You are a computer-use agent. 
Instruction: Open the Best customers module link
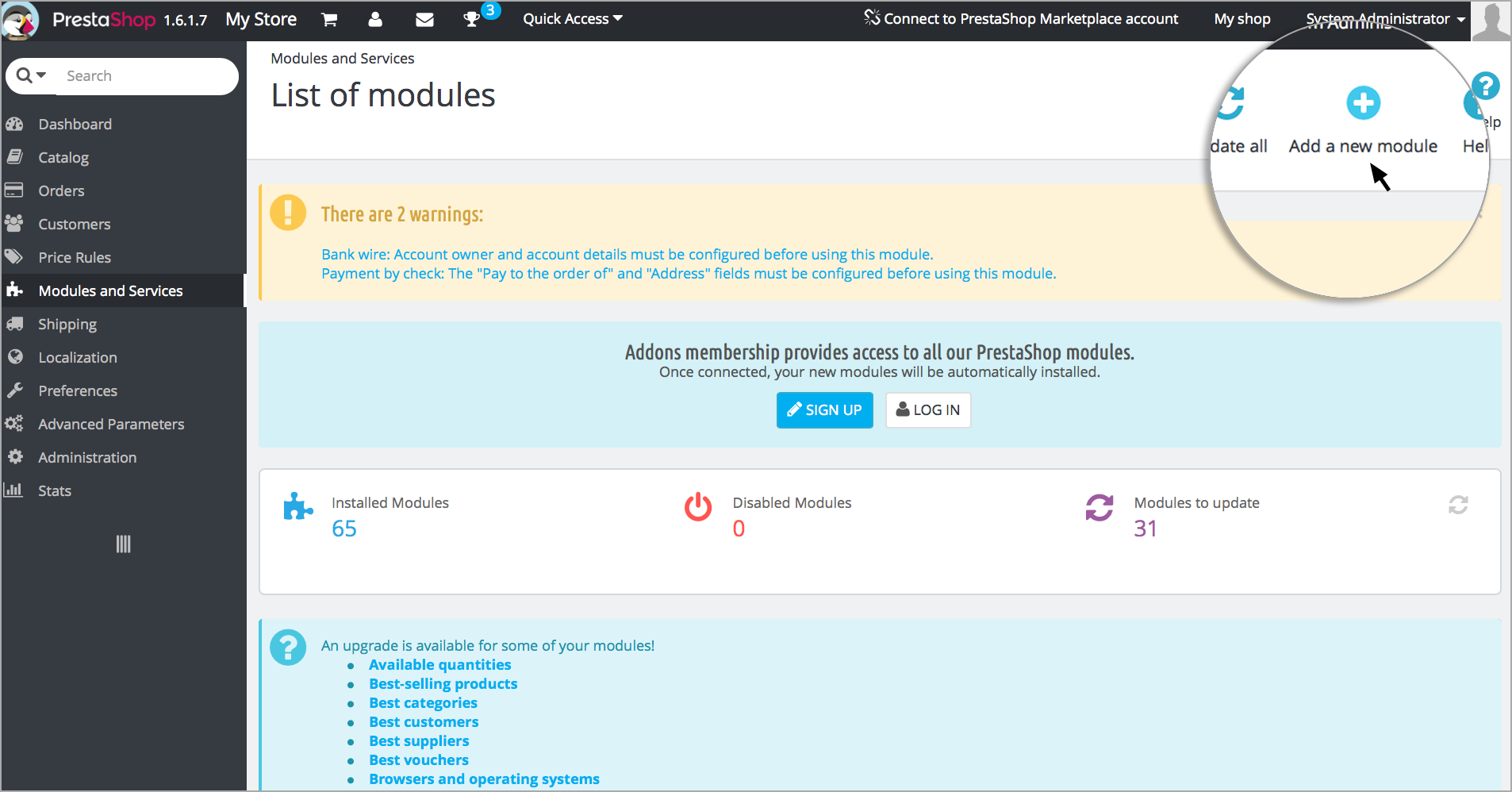point(424,722)
